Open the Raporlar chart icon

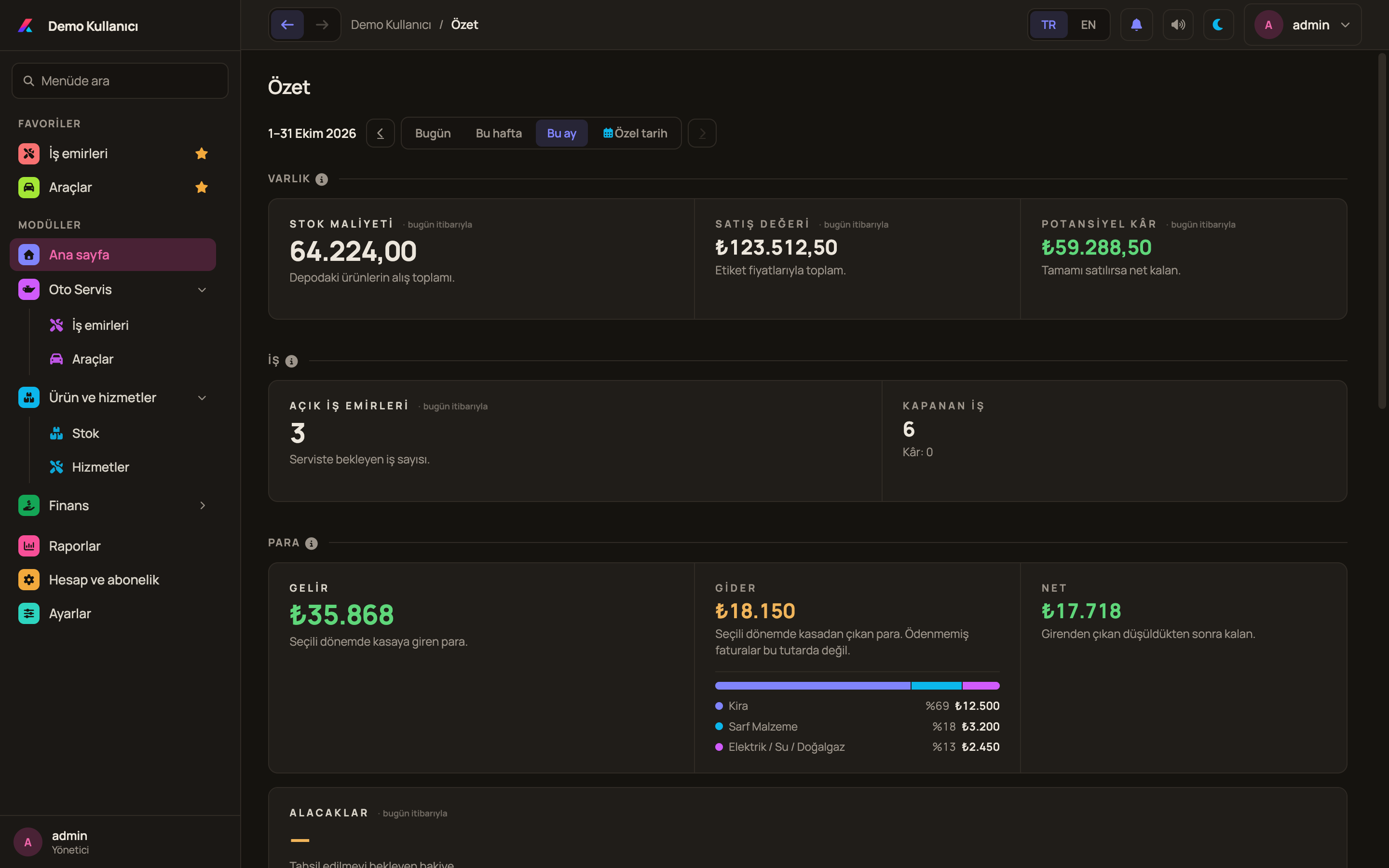tap(29, 546)
